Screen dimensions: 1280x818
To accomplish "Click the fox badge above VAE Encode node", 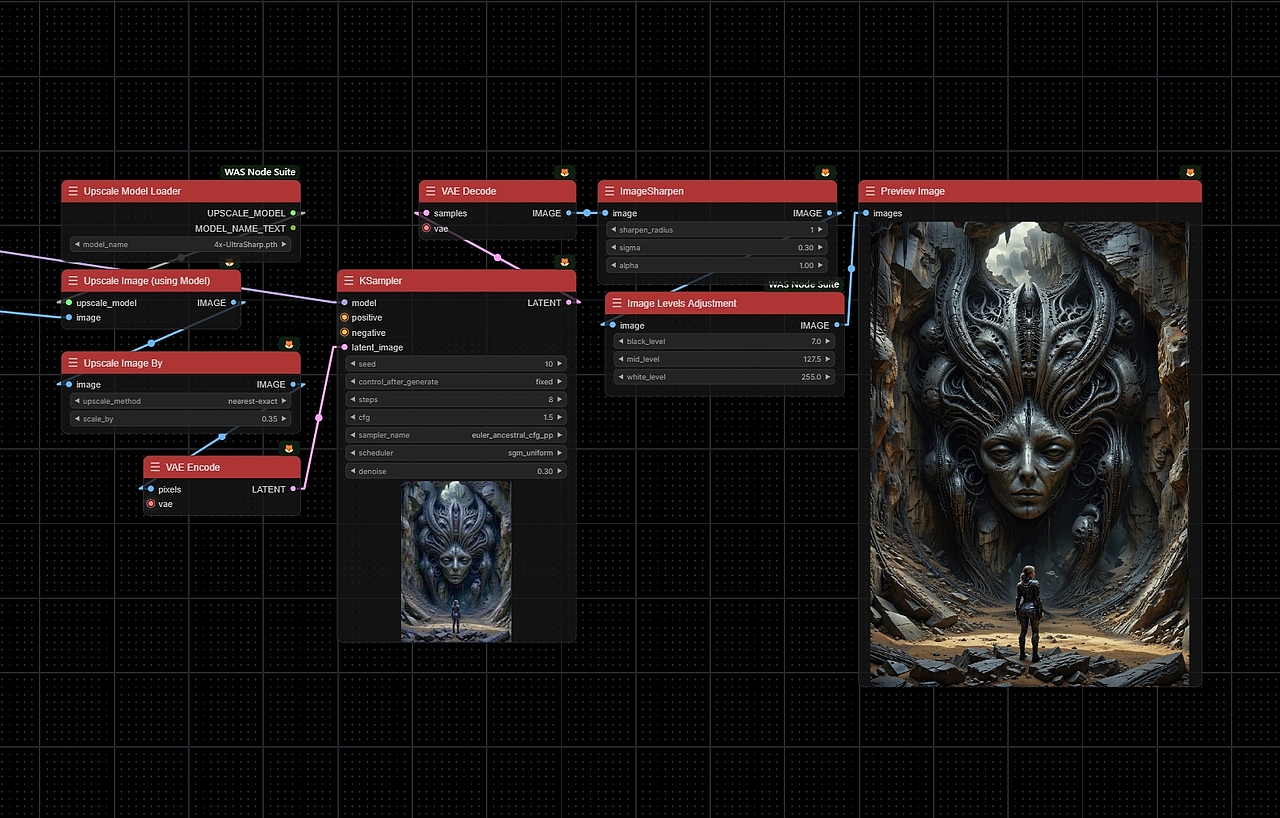I will [x=289, y=448].
